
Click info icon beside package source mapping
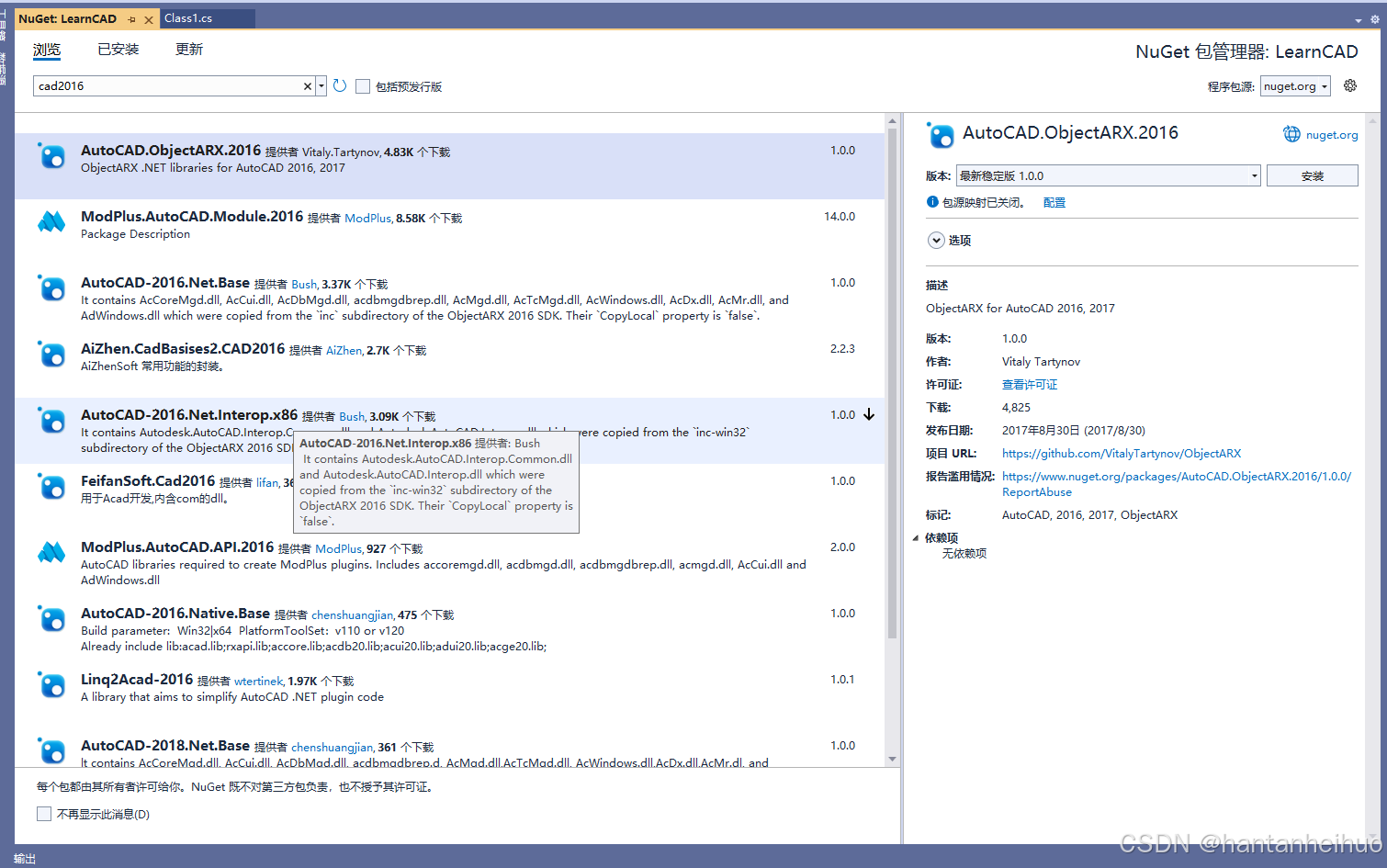[x=932, y=202]
